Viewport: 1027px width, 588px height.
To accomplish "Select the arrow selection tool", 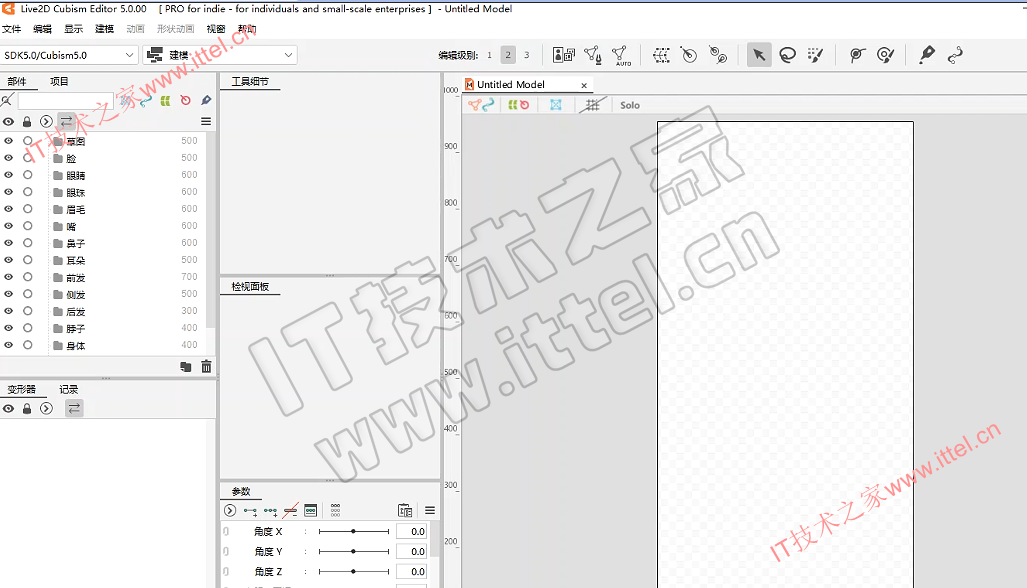I will (x=758, y=55).
